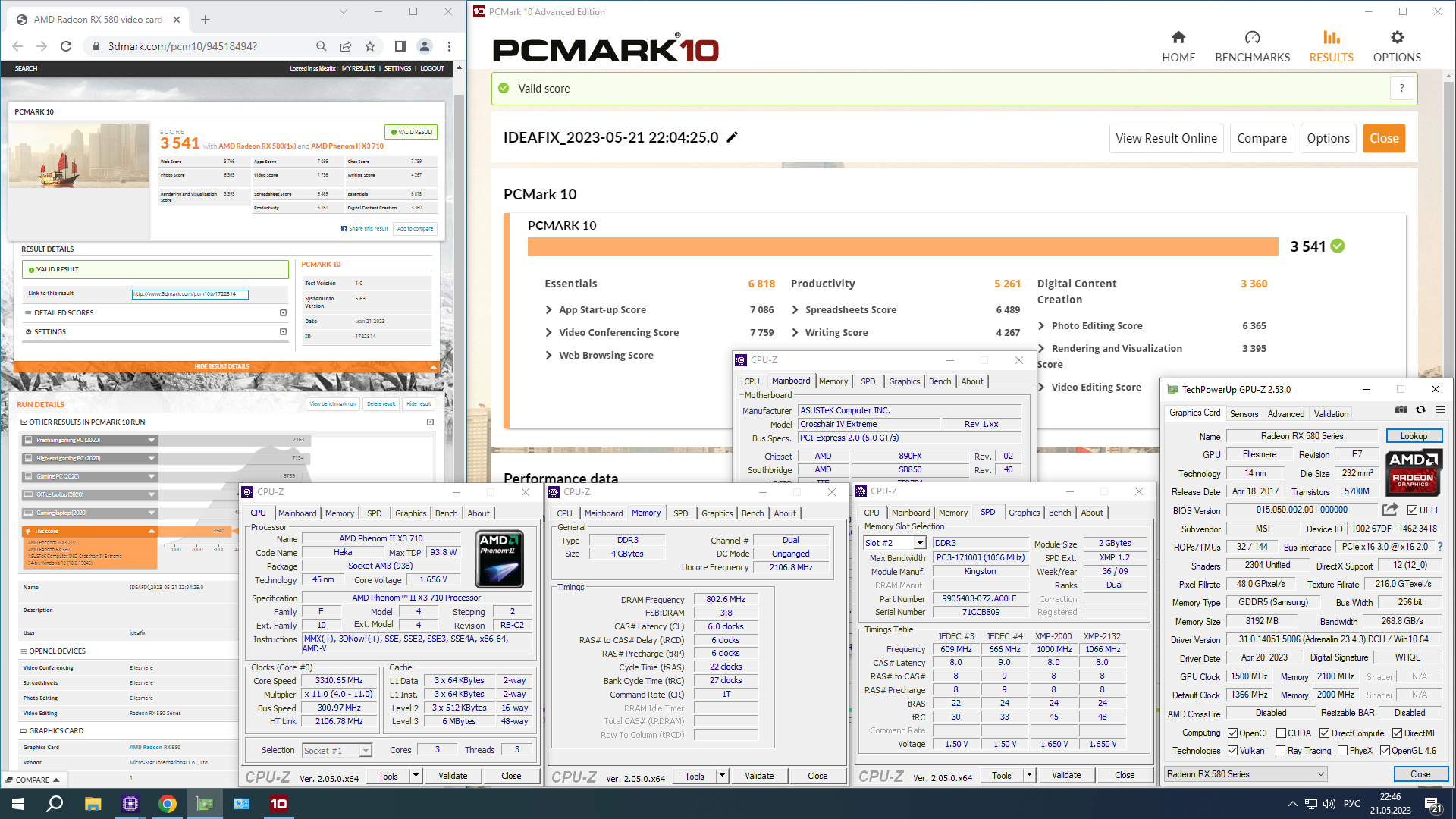Screen dimensions: 1456x819
Task: Toggle the UEFI checkbox in GPU-Z
Action: point(1412,510)
